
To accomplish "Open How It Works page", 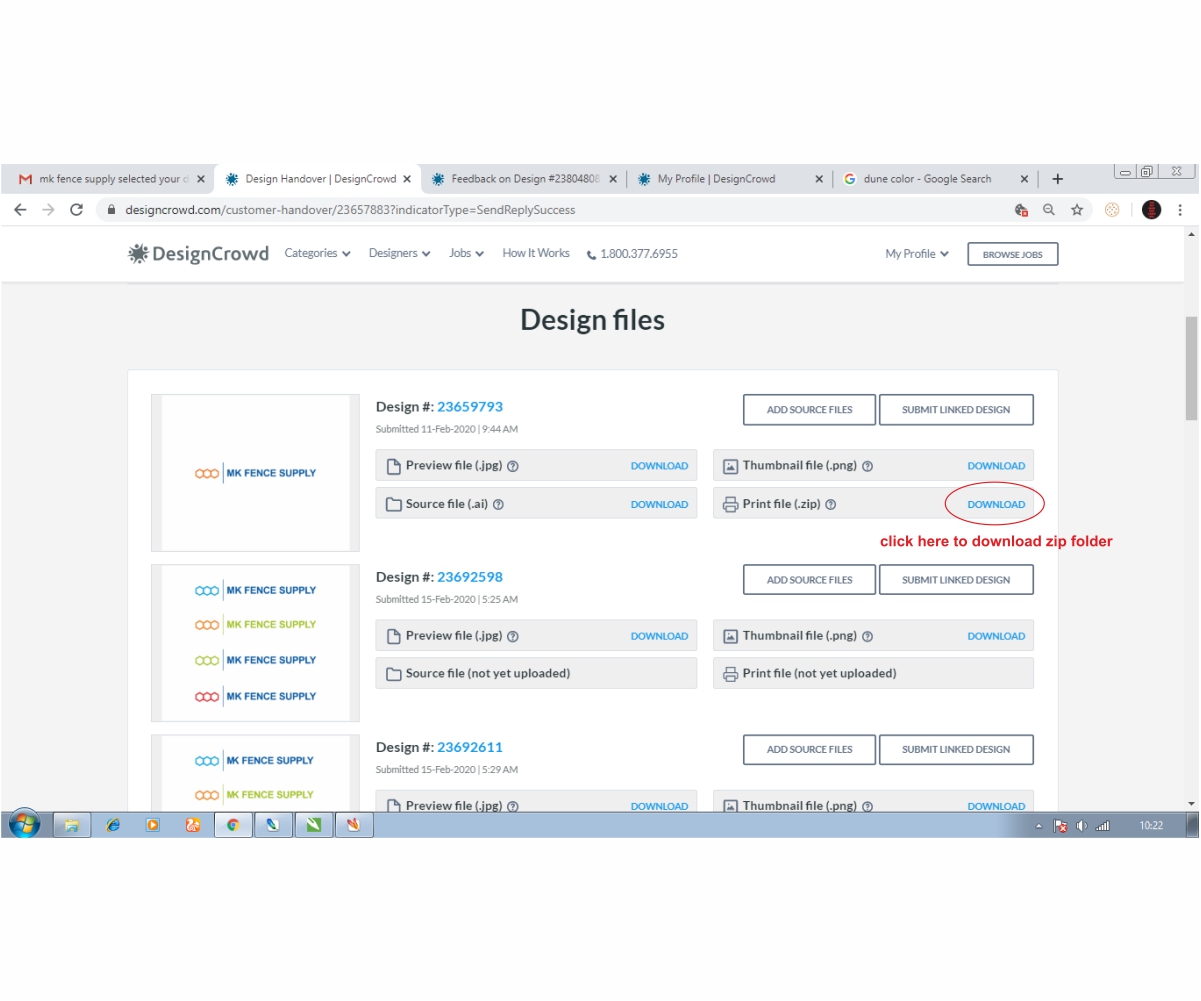I will click(536, 254).
